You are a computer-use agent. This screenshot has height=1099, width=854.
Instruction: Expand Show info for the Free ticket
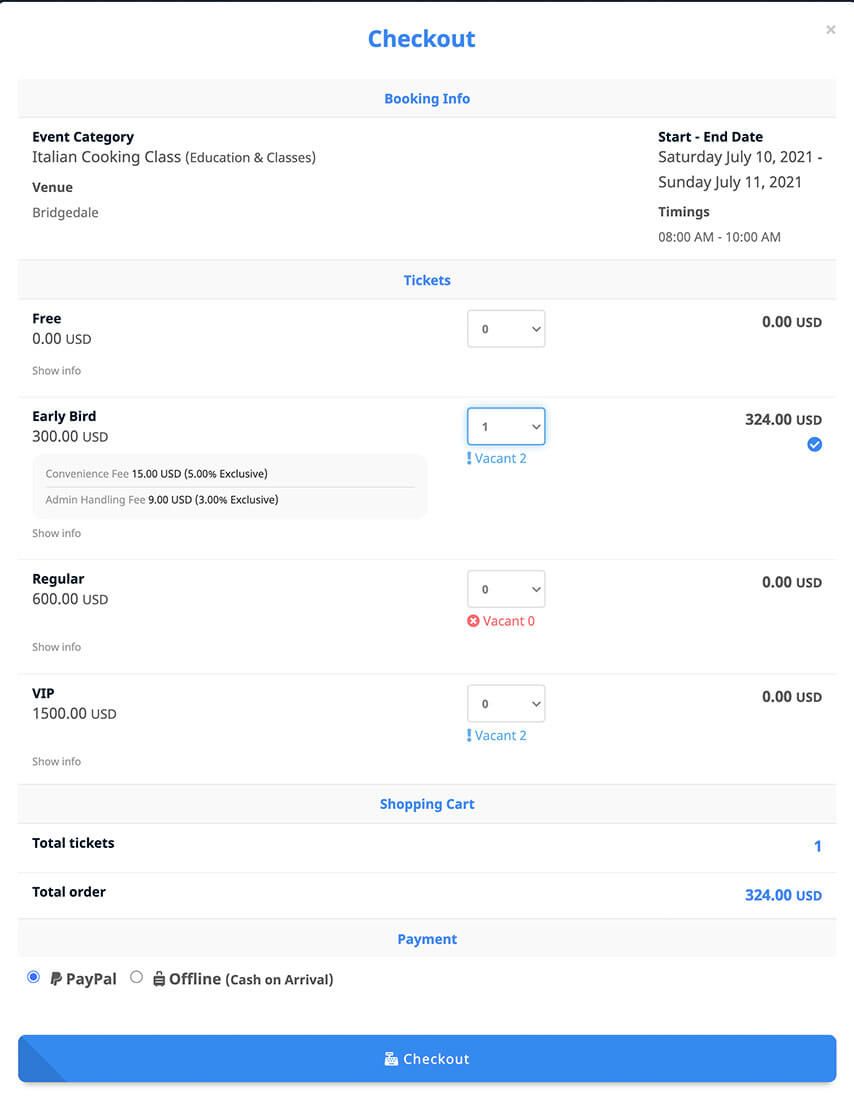(56, 370)
